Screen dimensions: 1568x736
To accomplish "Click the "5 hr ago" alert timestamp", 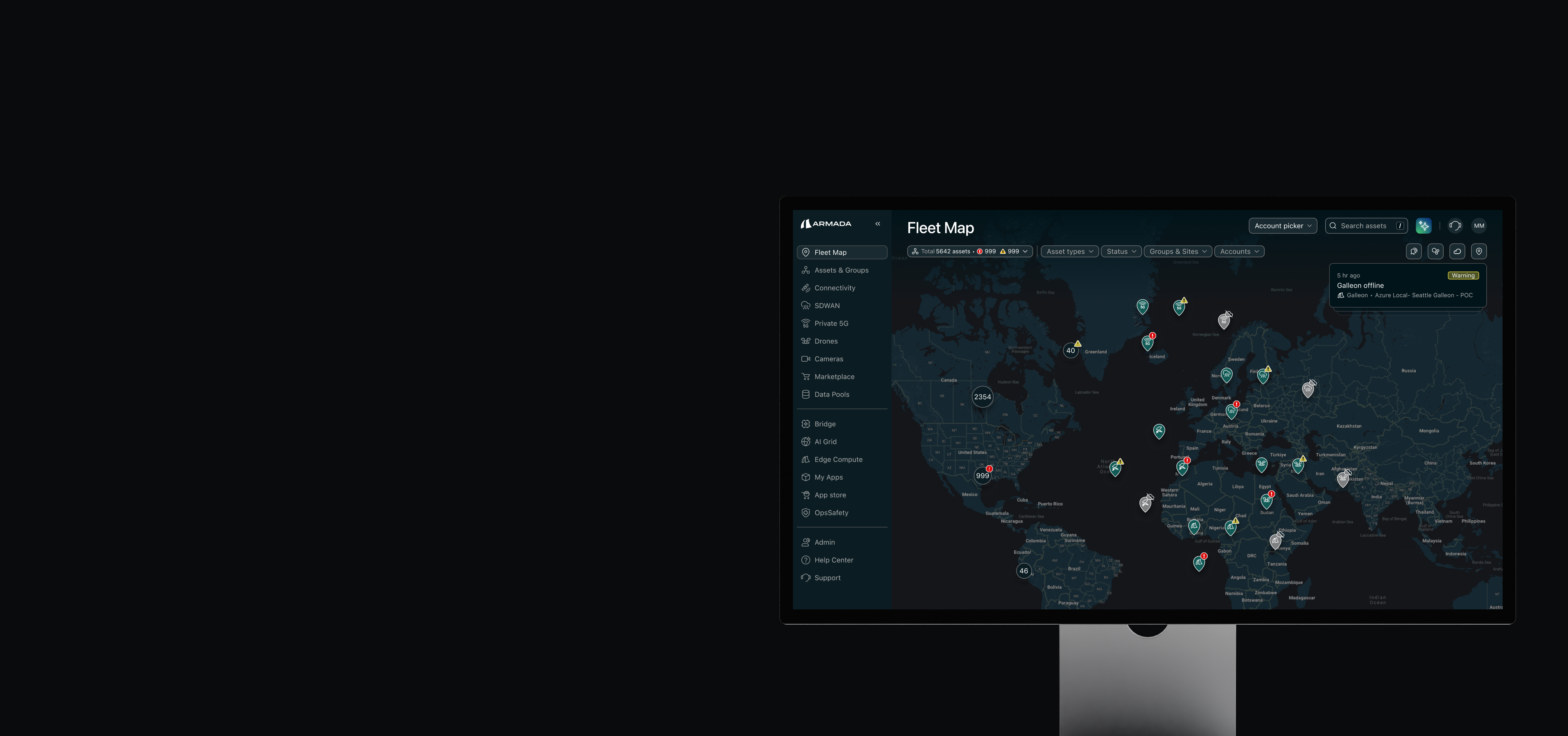I will (1348, 276).
